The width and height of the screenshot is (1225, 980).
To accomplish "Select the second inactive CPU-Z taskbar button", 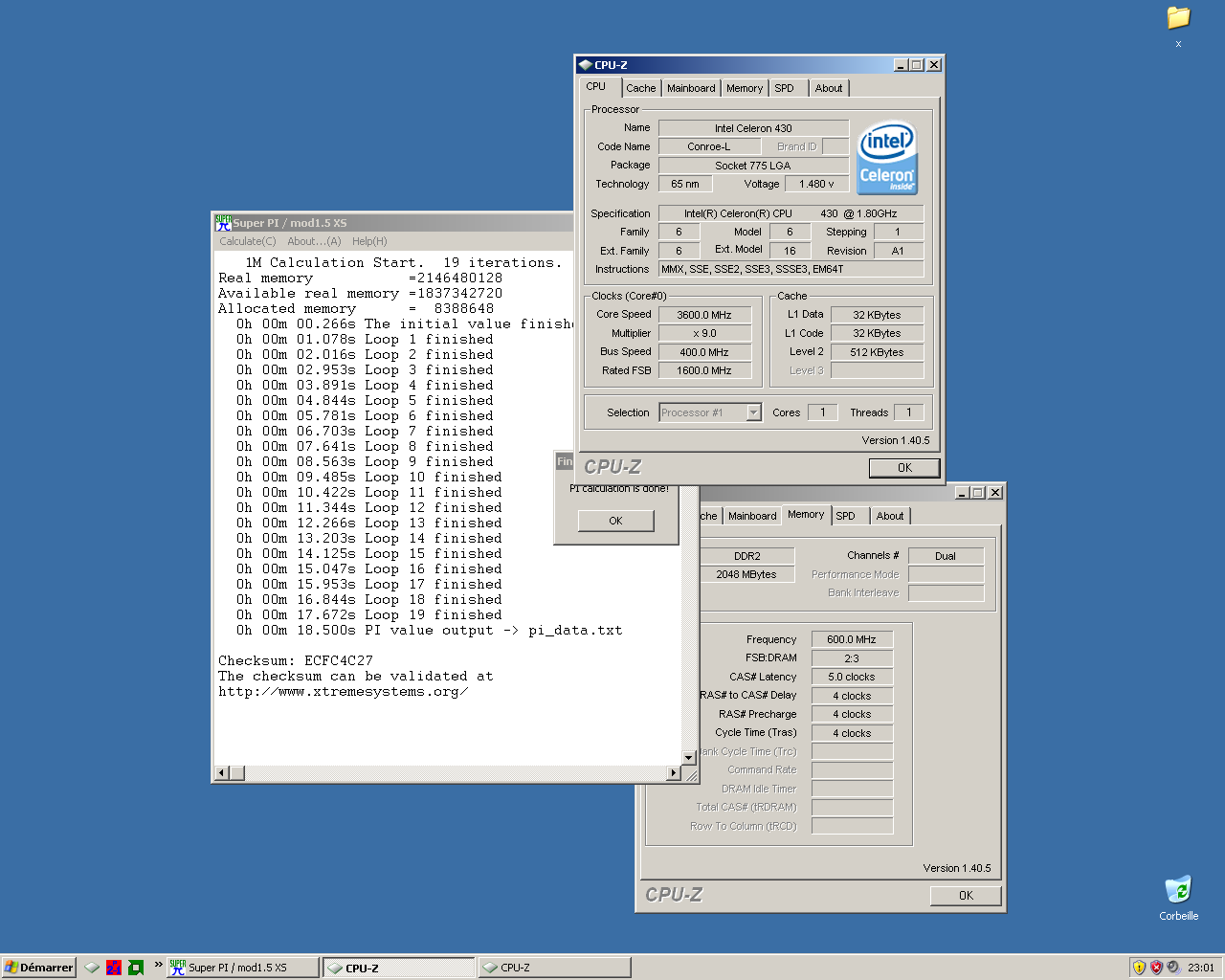I will pyautogui.click(x=554, y=968).
